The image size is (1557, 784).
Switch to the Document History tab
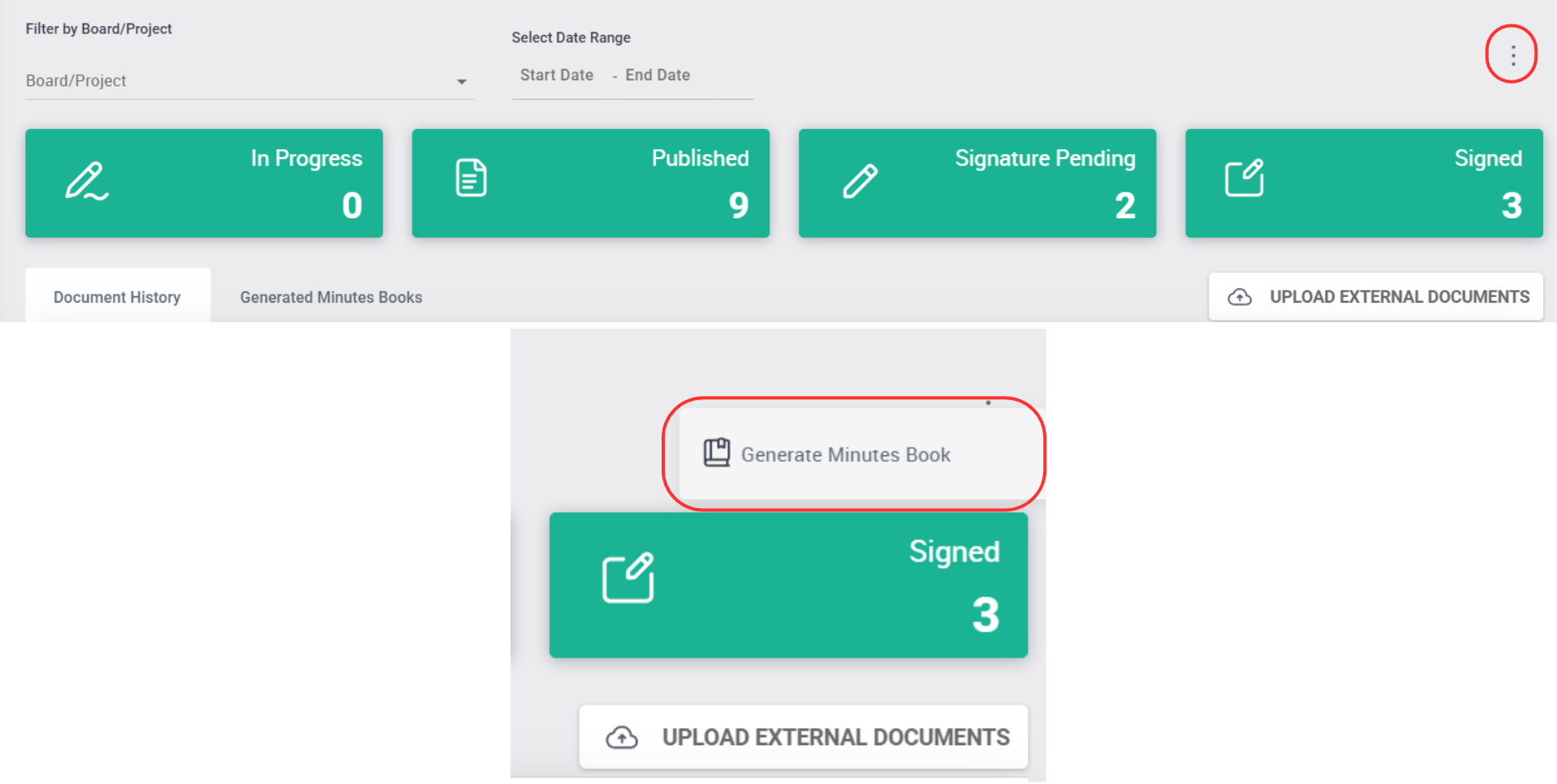pos(118,297)
